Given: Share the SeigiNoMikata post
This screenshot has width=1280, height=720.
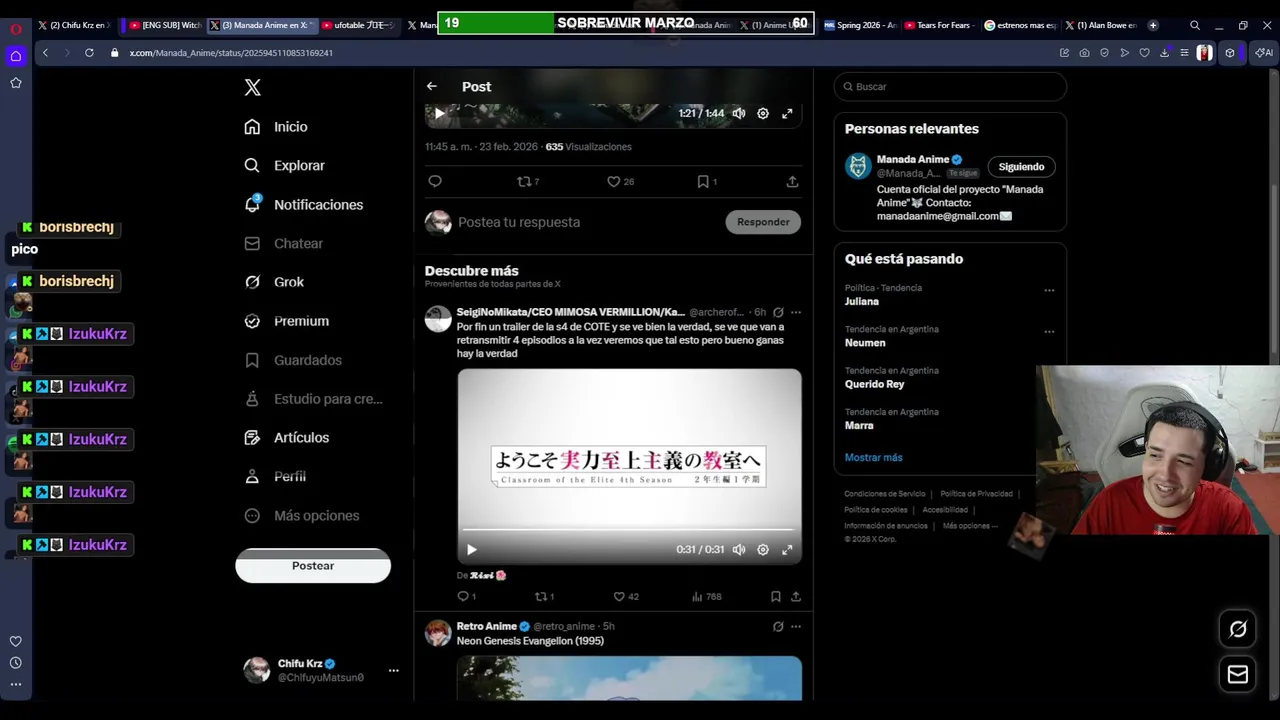Looking at the screenshot, I should (x=796, y=596).
